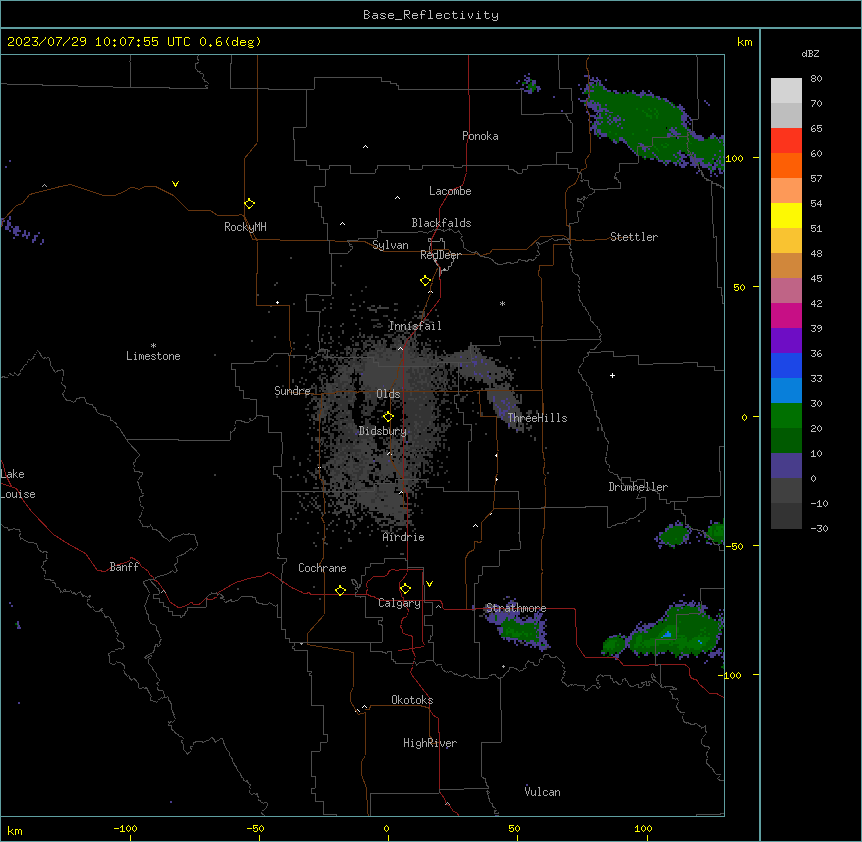
Task: Click the ThreeHills label
Action: tap(537, 418)
